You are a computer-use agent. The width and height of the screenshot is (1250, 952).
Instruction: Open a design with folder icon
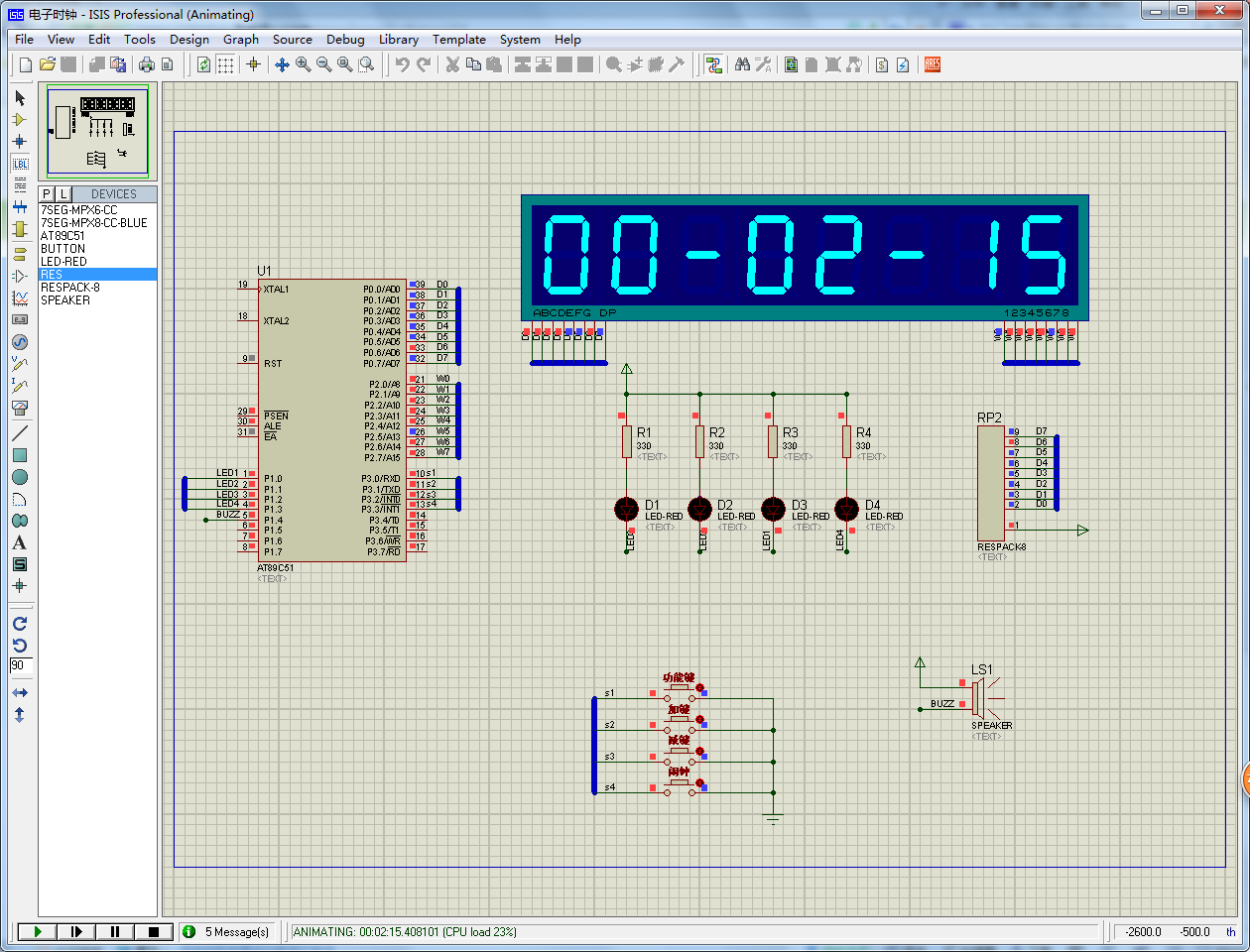pyautogui.click(x=47, y=64)
